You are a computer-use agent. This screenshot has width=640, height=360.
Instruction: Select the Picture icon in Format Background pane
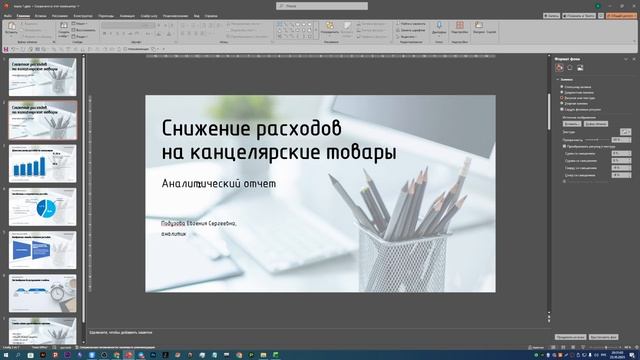point(580,68)
